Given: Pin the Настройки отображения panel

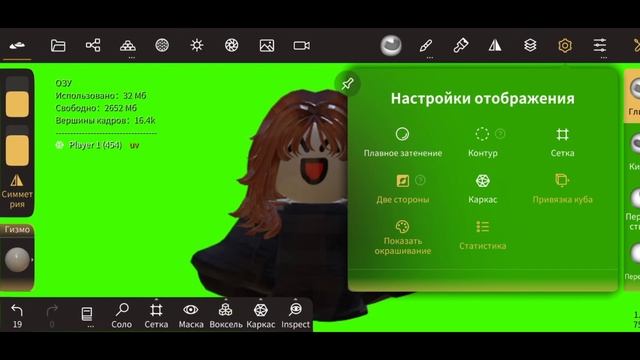Looking at the screenshot, I should coord(347,84).
